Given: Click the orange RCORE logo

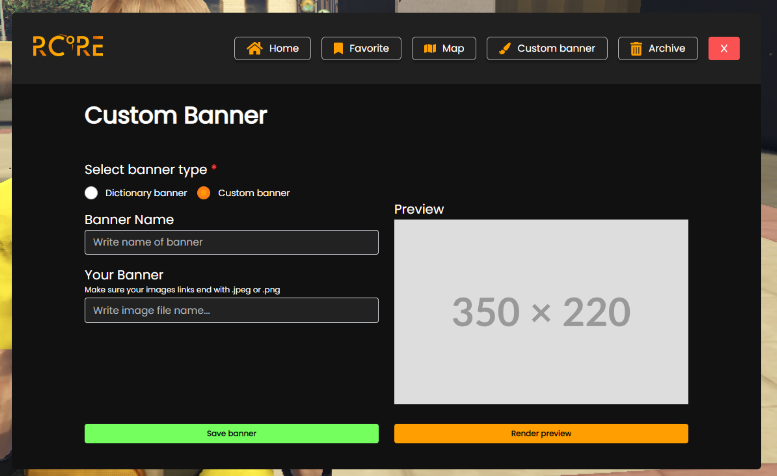Looking at the screenshot, I should coord(67,46).
